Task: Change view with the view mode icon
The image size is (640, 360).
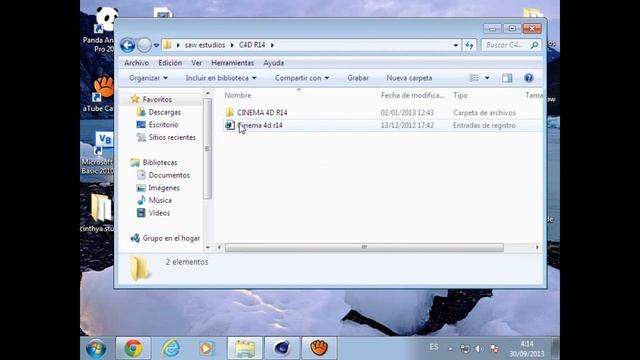Action: pyautogui.click(x=474, y=78)
